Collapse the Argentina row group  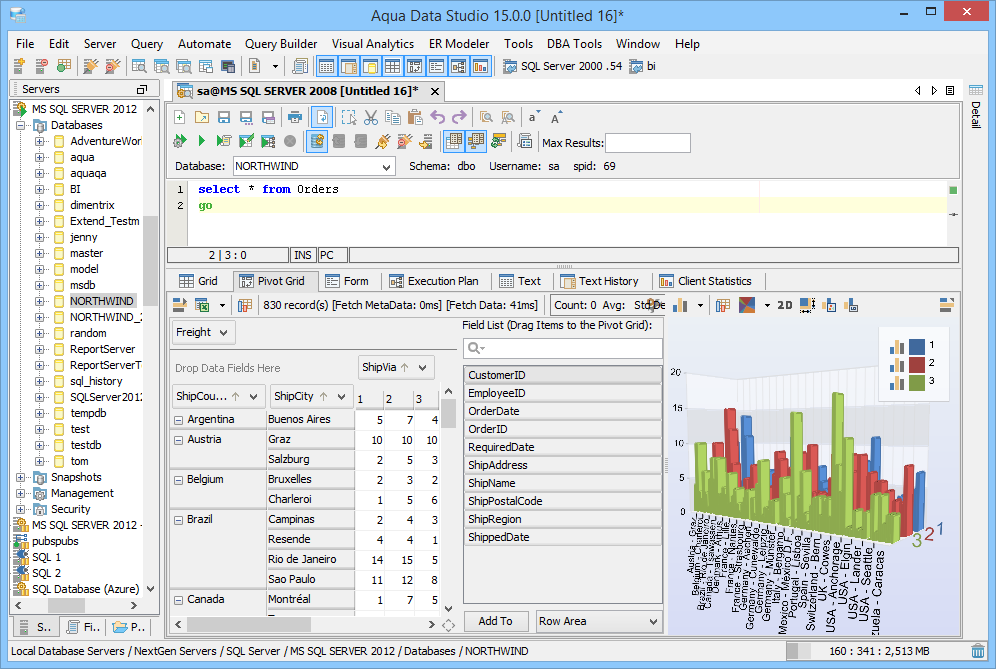(178, 420)
